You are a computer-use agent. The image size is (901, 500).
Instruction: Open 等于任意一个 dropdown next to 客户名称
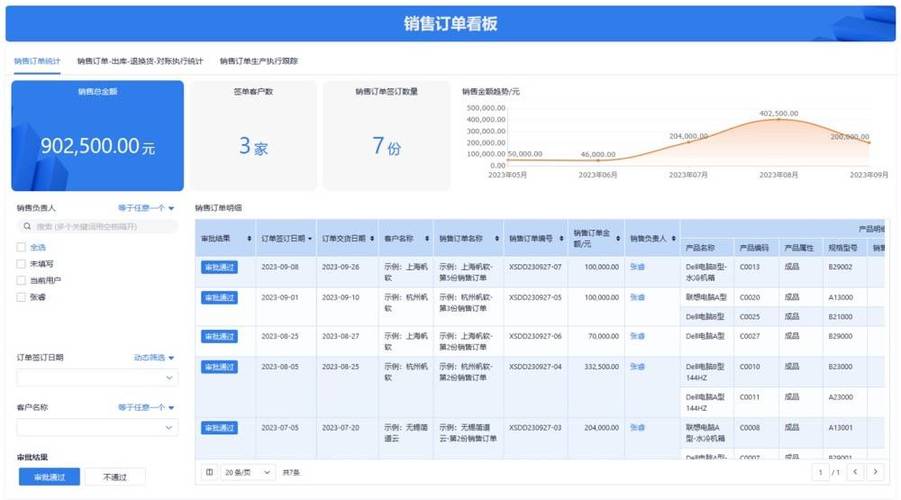pos(146,407)
